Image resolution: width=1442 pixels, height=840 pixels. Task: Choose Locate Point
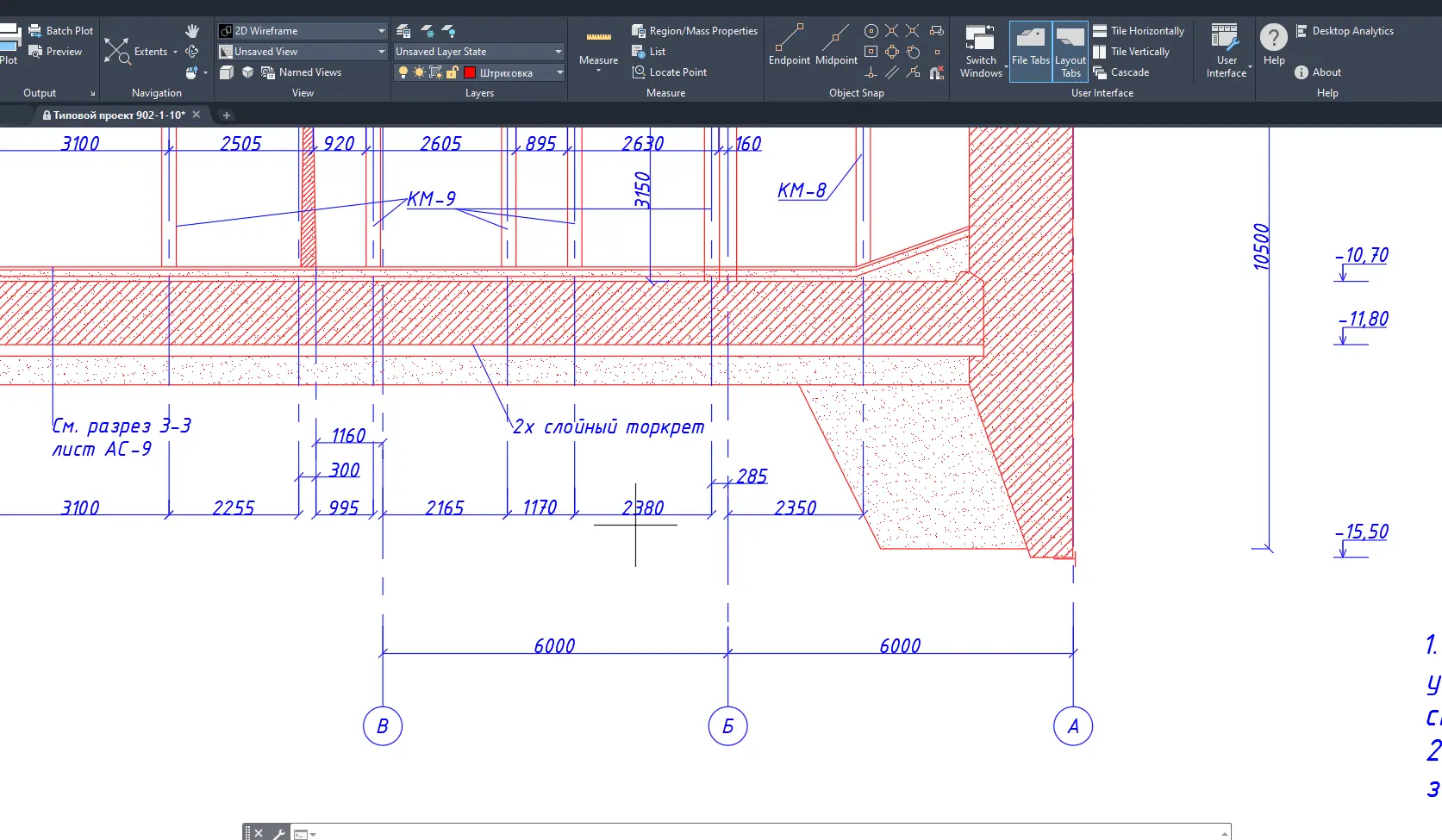click(670, 72)
